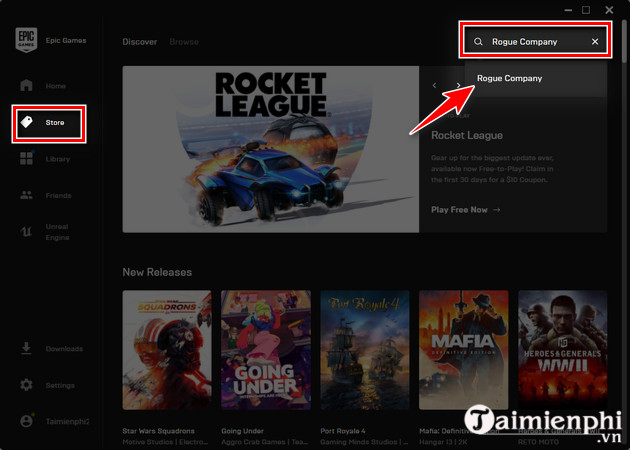The height and width of the screenshot is (450, 630).
Task: Maximize the Epic Games window
Action: click(x=586, y=10)
